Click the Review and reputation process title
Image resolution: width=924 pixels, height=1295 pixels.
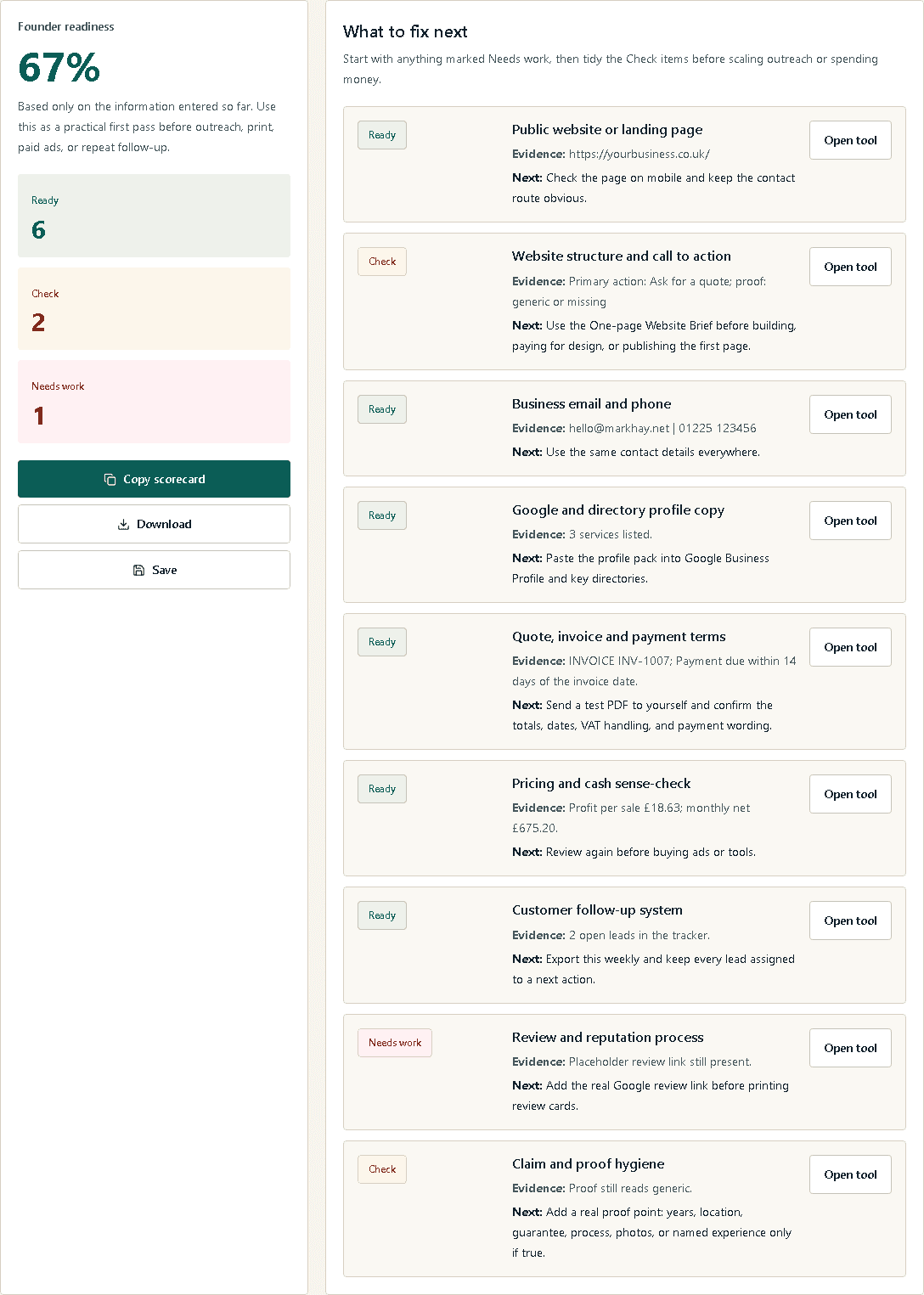[608, 1038]
